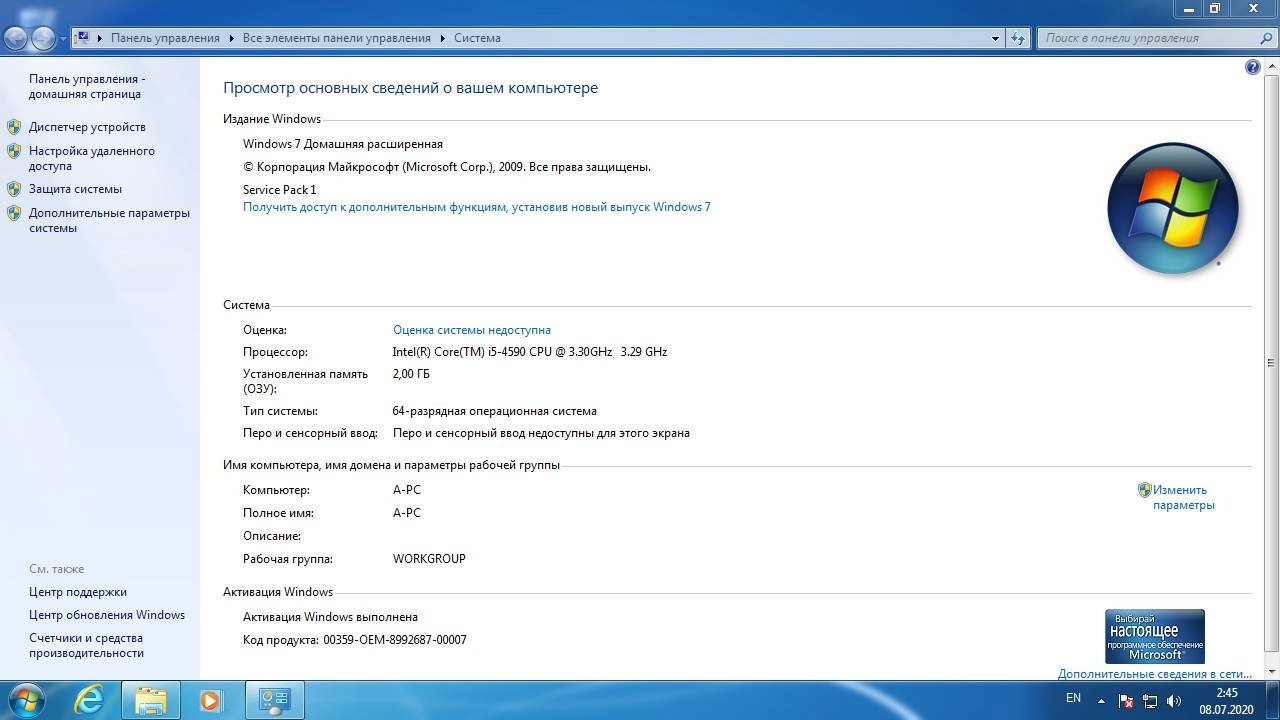Focus the control panel search field
Screen dimensions: 1280x720
click(1148, 38)
